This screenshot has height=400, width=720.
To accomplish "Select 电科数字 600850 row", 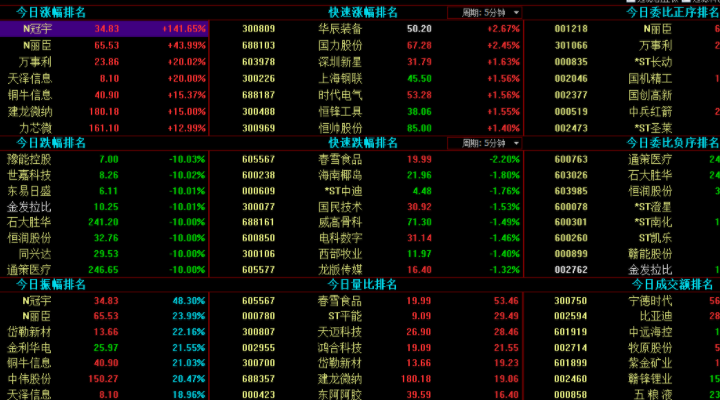I will 366,238.
